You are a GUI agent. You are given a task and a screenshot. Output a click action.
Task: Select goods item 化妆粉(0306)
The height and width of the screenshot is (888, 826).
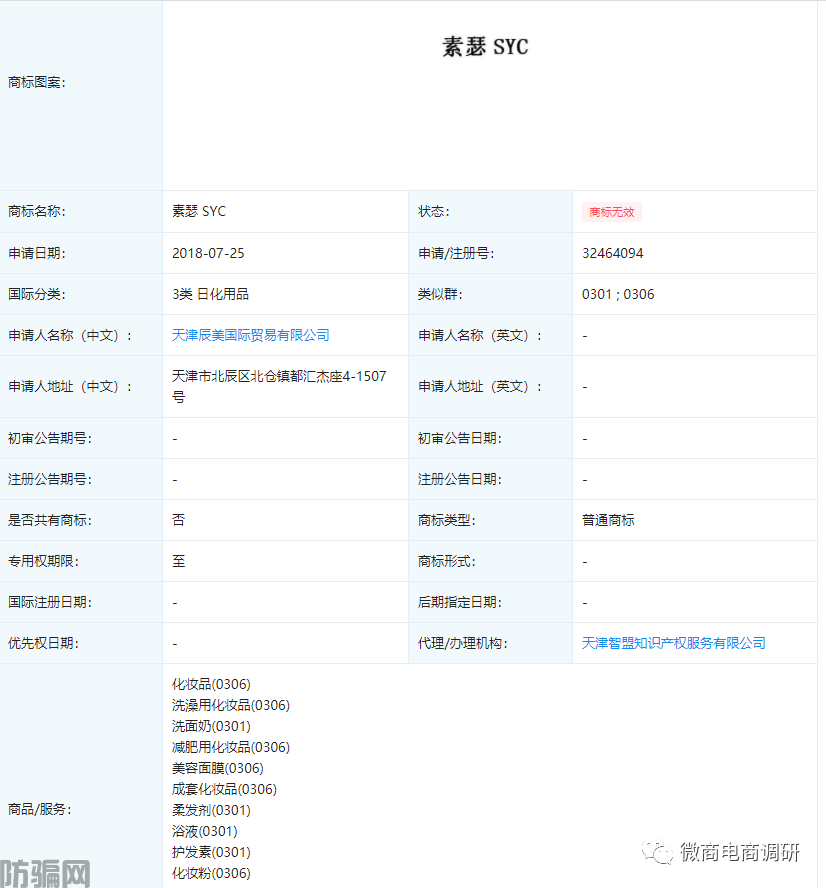[x=211, y=873]
